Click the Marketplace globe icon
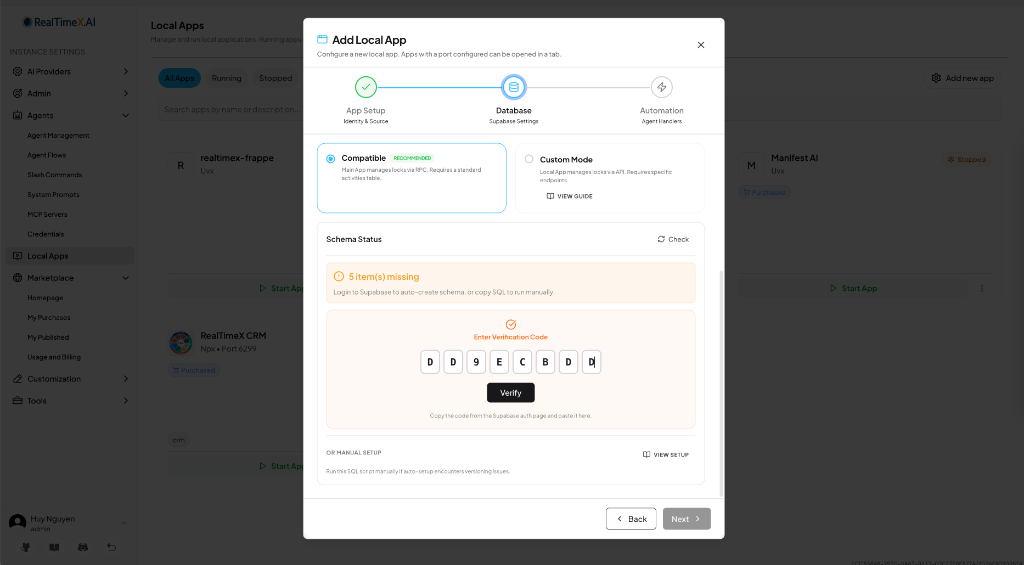This screenshot has width=1024, height=565. (18, 278)
